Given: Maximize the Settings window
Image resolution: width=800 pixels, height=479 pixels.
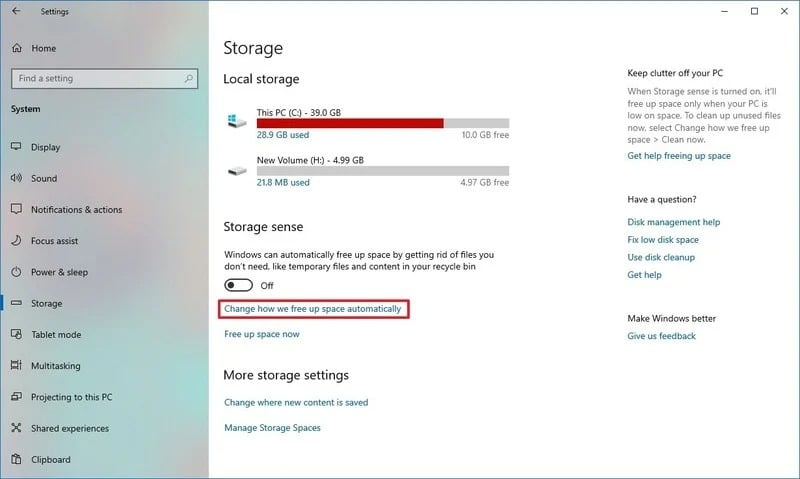Looking at the screenshot, I should [754, 11].
